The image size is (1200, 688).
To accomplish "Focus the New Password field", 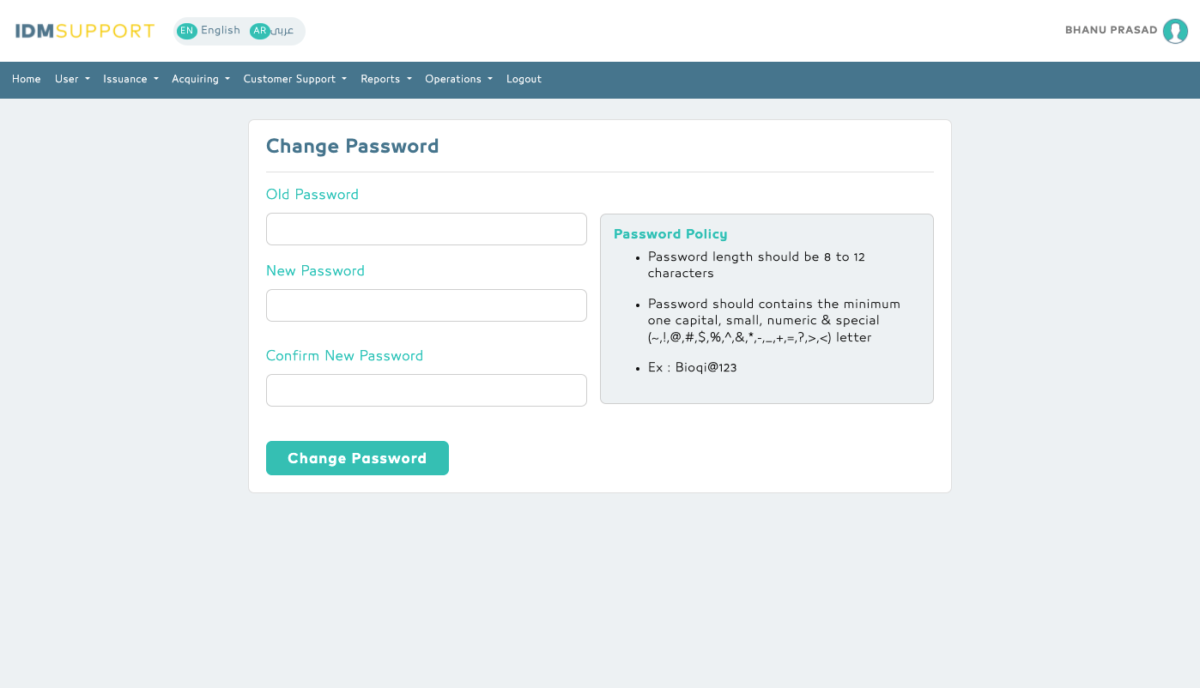I will click(426, 305).
